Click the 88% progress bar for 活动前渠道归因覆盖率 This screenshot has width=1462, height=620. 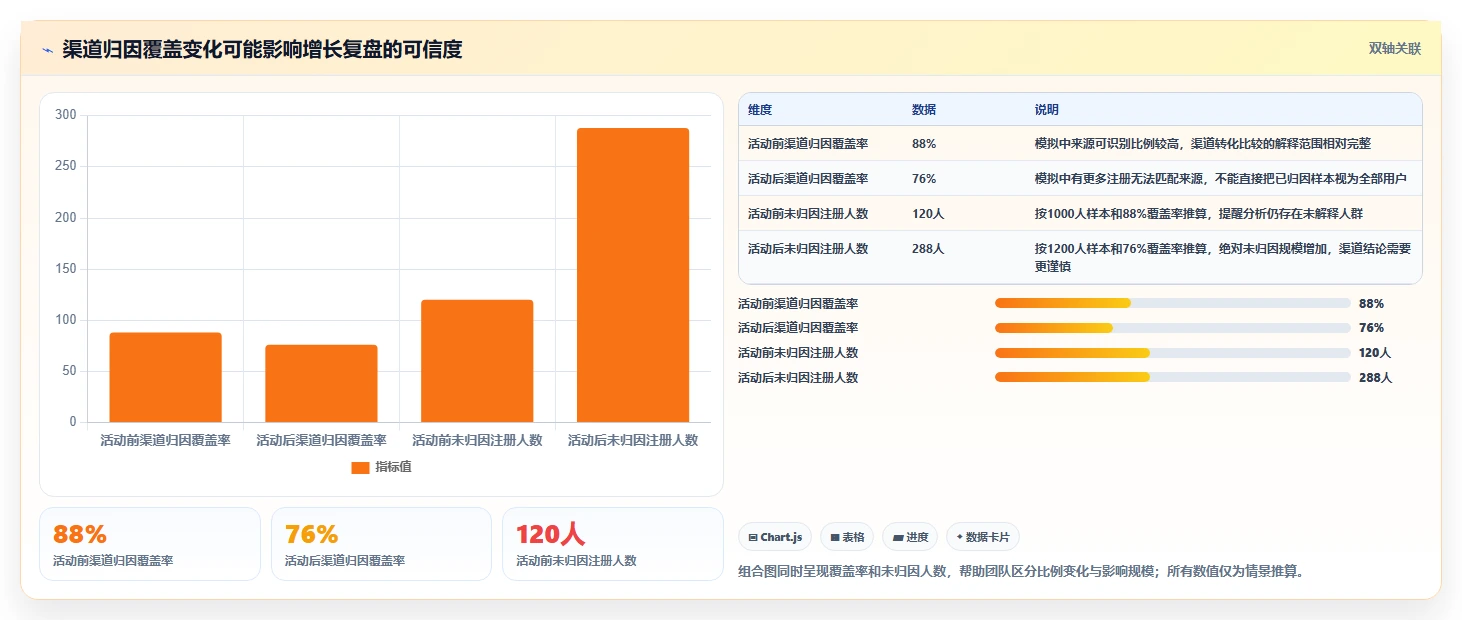[x=1172, y=303]
